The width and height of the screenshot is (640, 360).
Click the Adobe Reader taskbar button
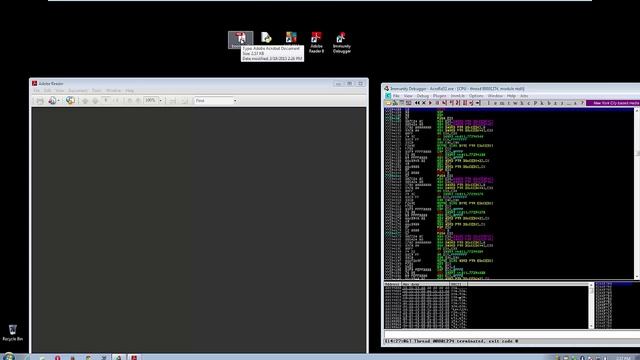coord(134,357)
